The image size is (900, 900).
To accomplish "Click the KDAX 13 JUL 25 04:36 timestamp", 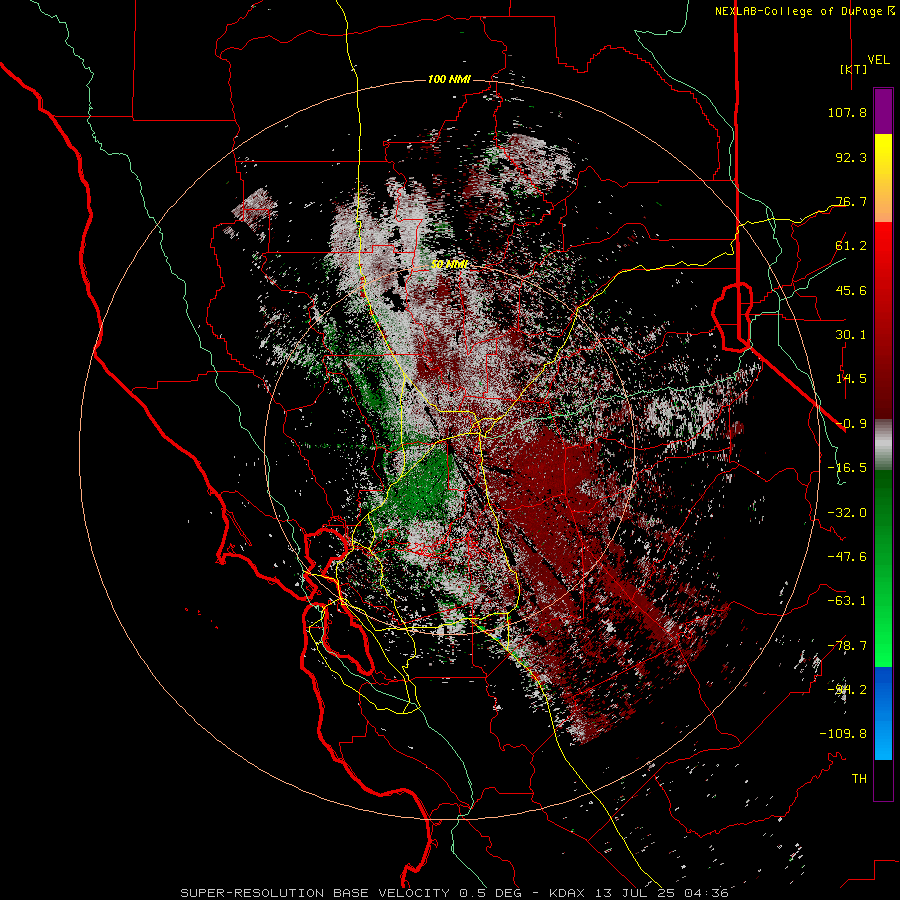I will (x=639, y=893).
